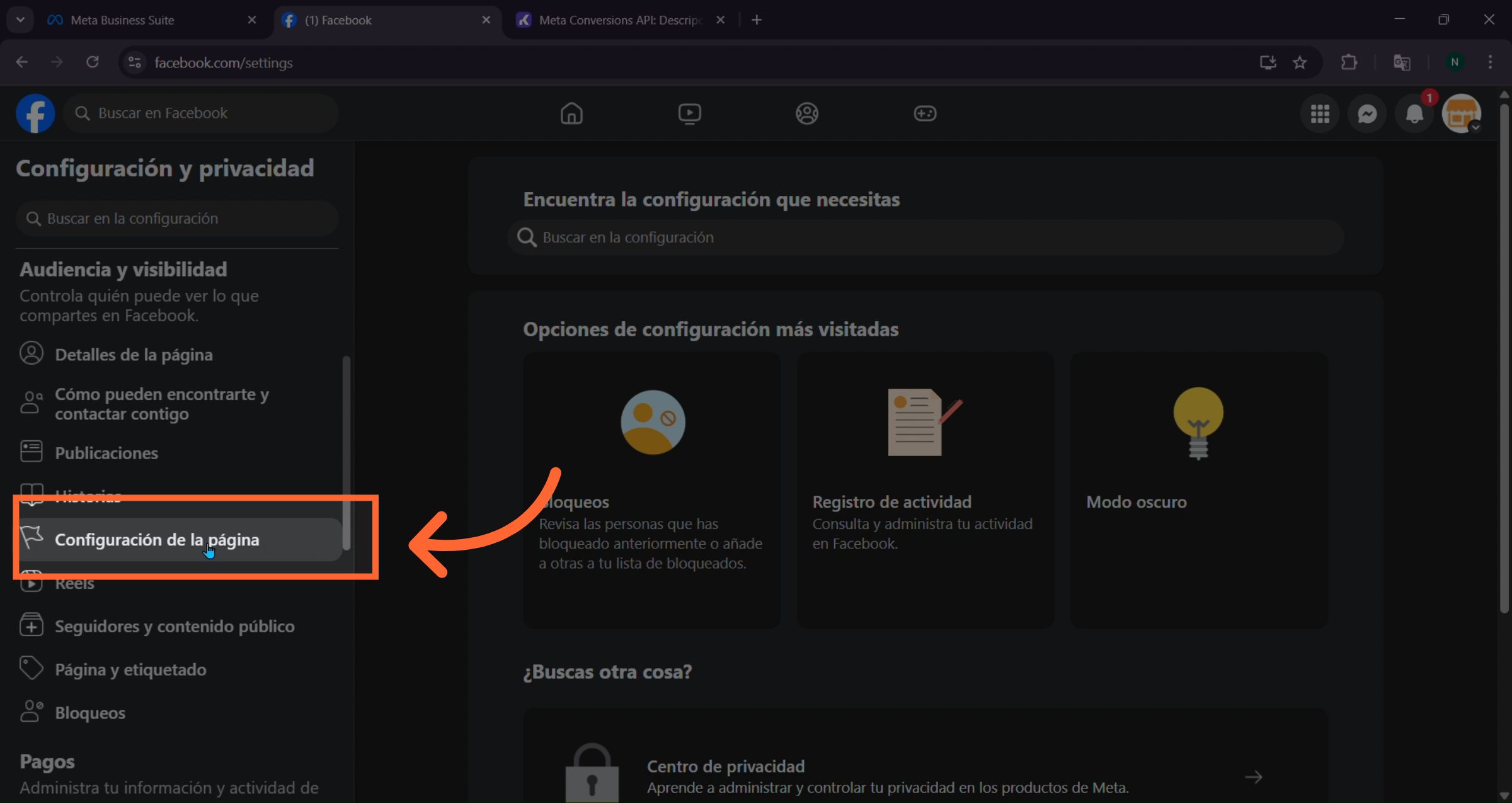
Task: Open Messenger from the top bar
Action: click(1367, 113)
